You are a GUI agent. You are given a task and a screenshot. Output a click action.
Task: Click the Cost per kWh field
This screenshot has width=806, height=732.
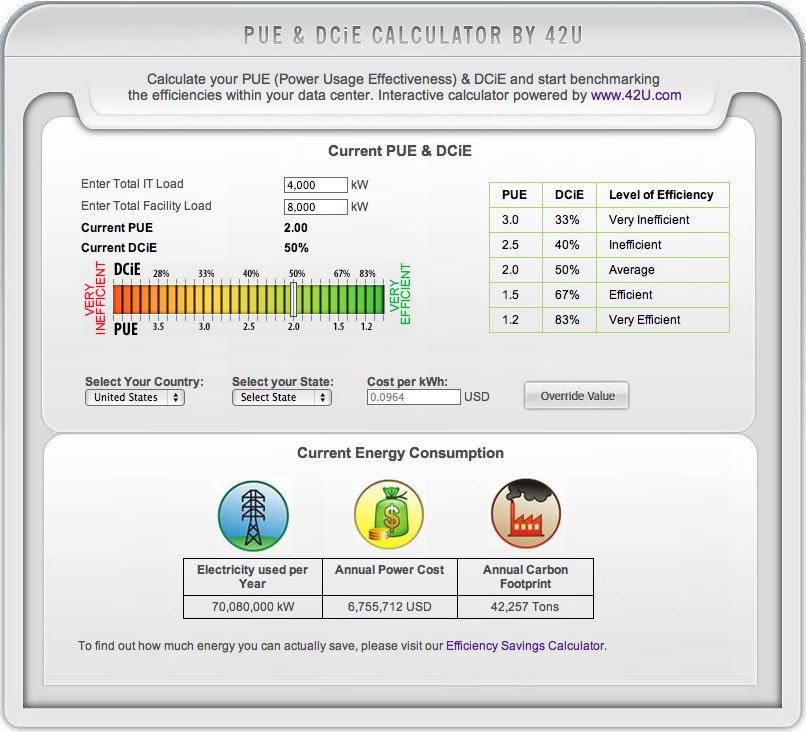(x=414, y=397)
